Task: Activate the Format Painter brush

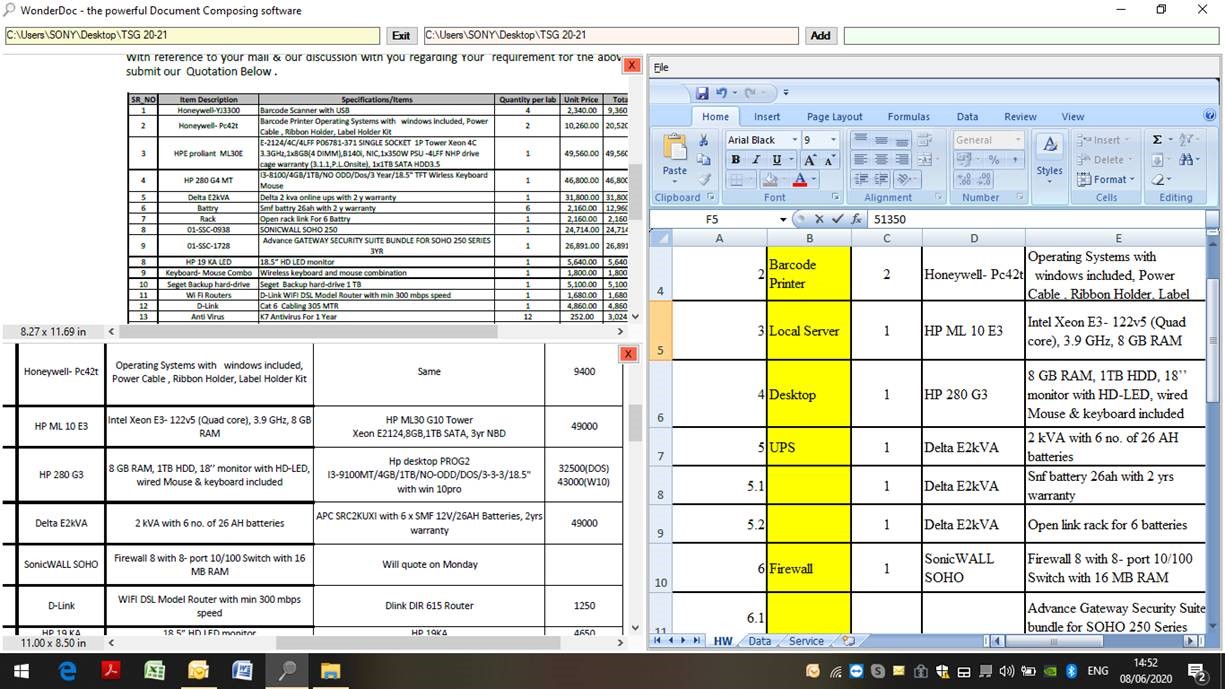Action: [x=703, y=180]
